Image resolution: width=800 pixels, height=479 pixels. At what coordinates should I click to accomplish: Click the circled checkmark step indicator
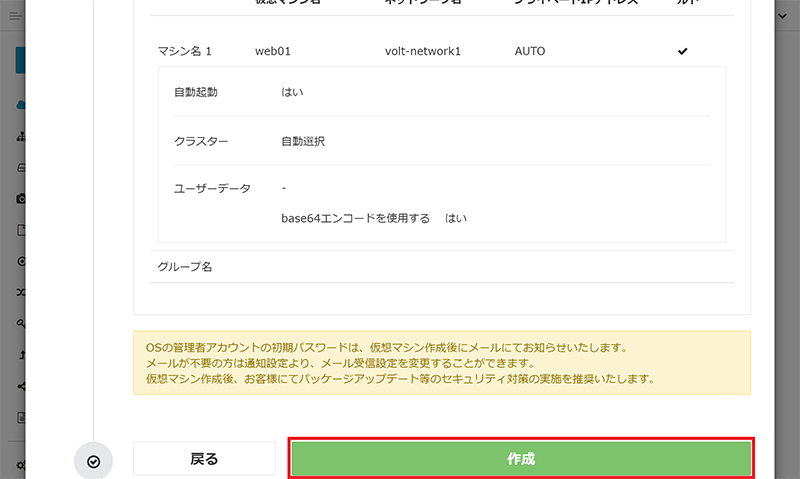point(93,461)
